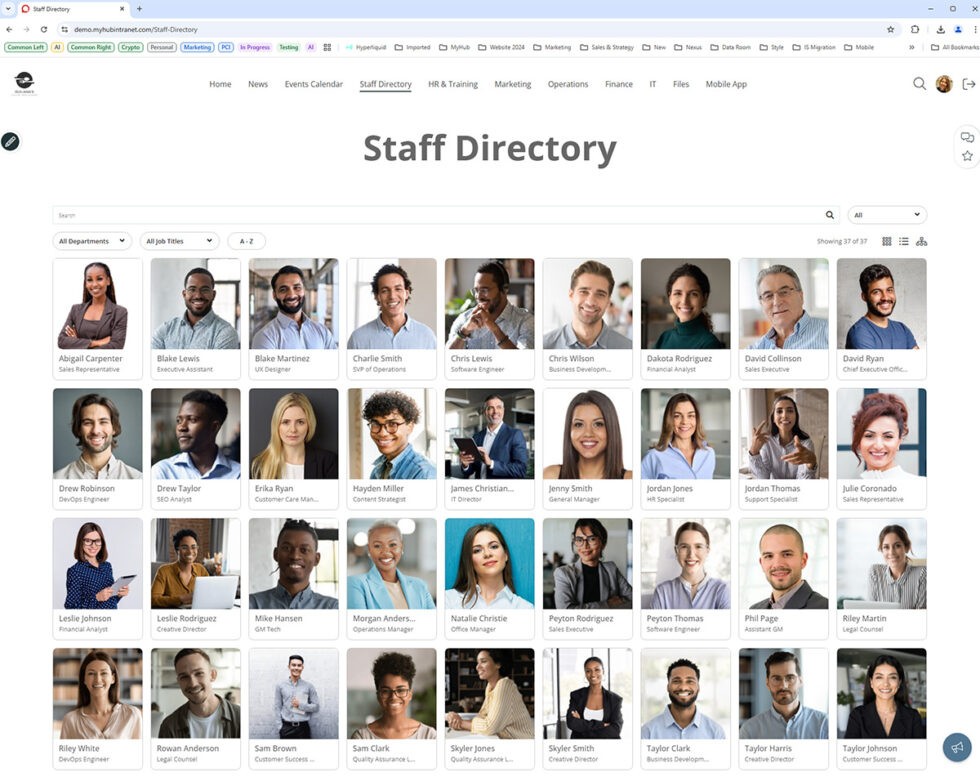Log out using the logout icon
The width and height of the screenshot is (980, 777).
point(968,84)
